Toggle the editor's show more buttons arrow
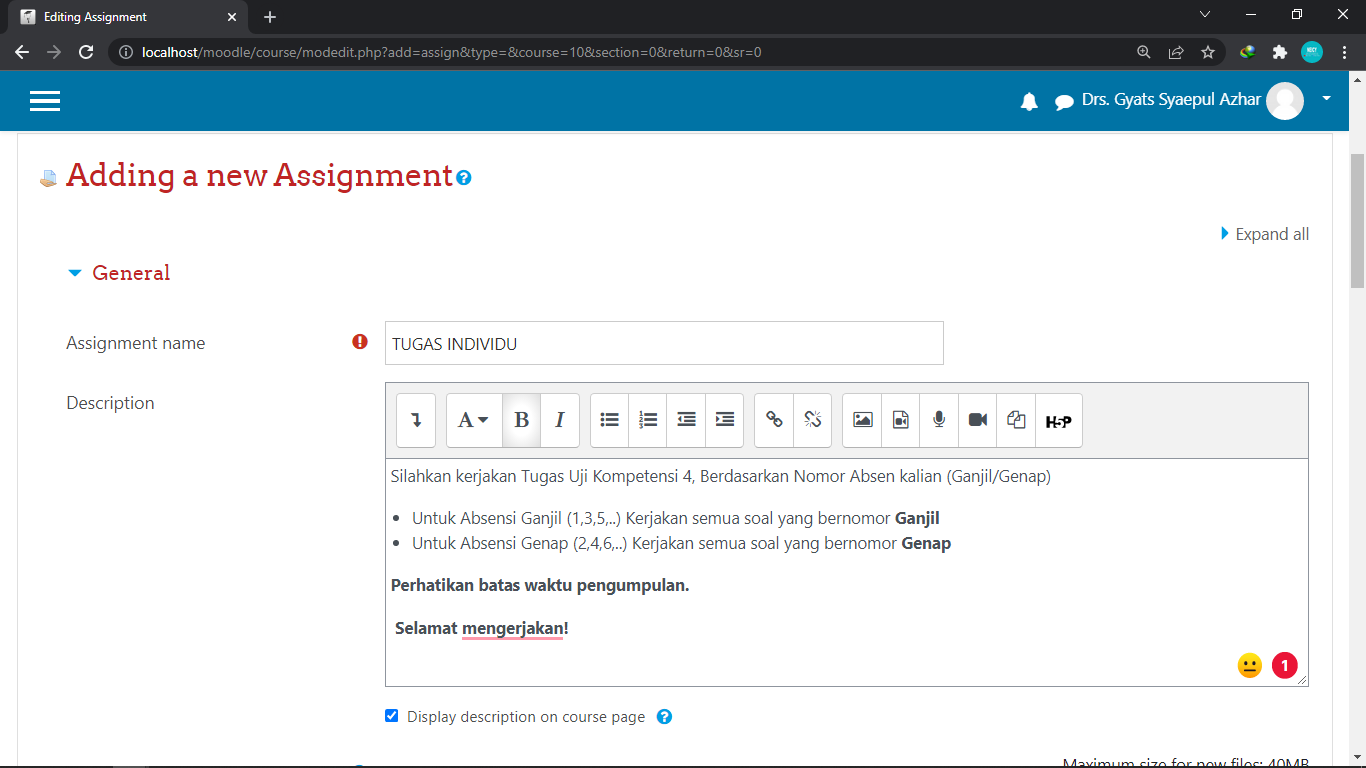Image resolution: width=1366 pixels, height=768 pixels. (x=416, y=420)
